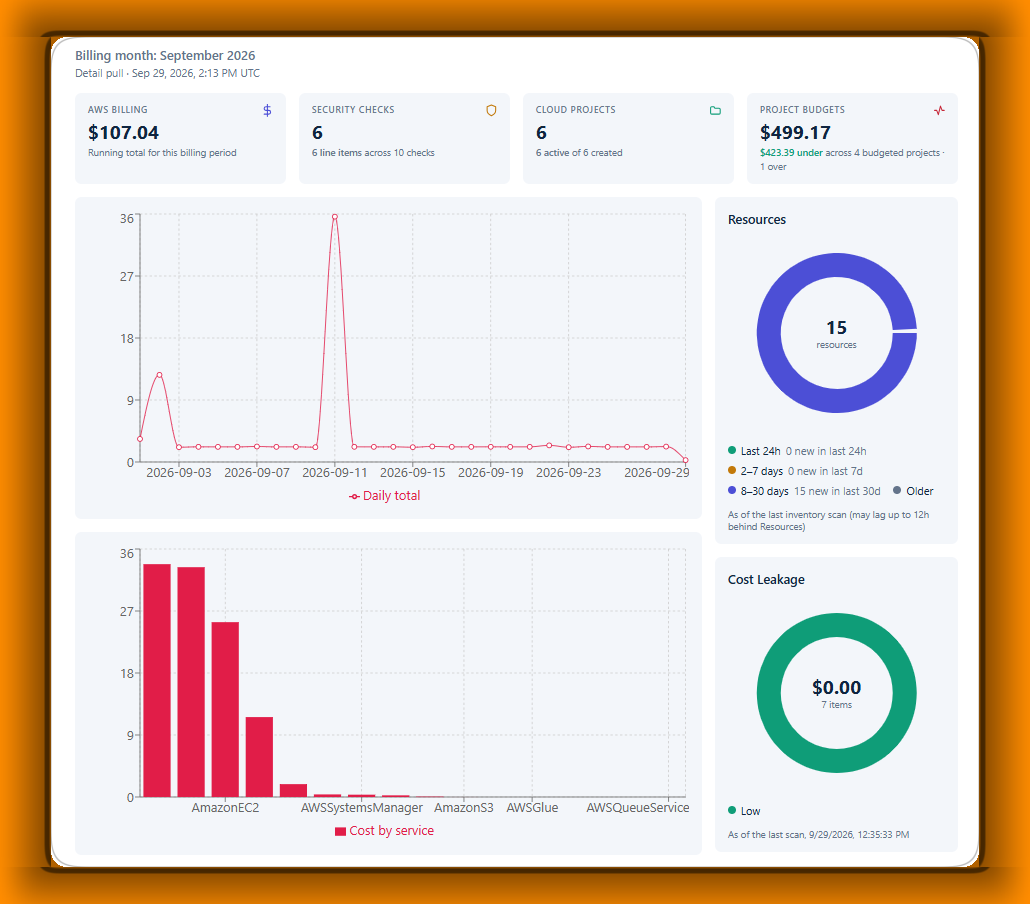
Task: Click "6 active of 6 created" text
Action: pos(579,152)
